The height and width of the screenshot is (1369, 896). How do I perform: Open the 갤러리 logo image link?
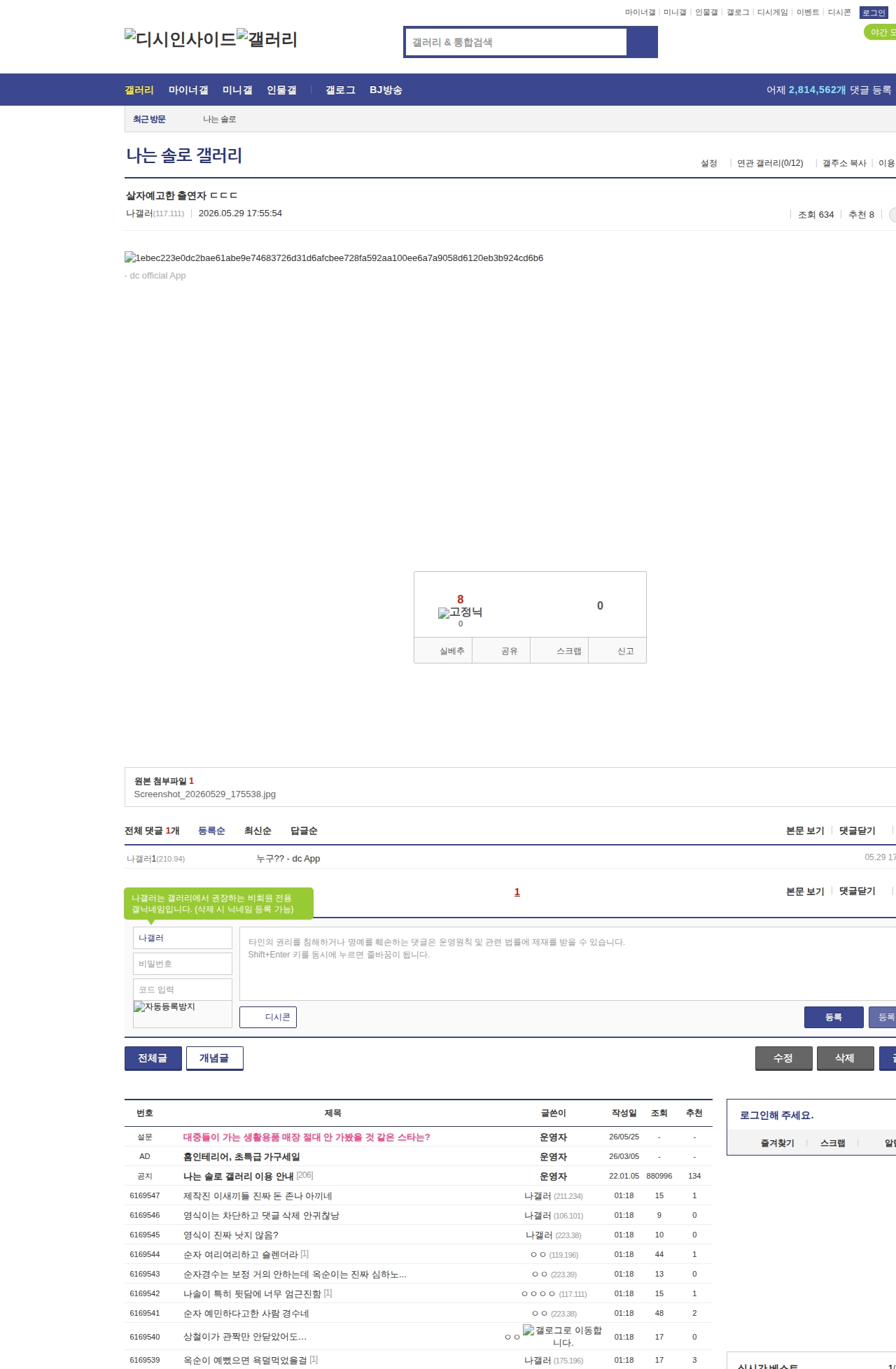(x=267, y=39)
